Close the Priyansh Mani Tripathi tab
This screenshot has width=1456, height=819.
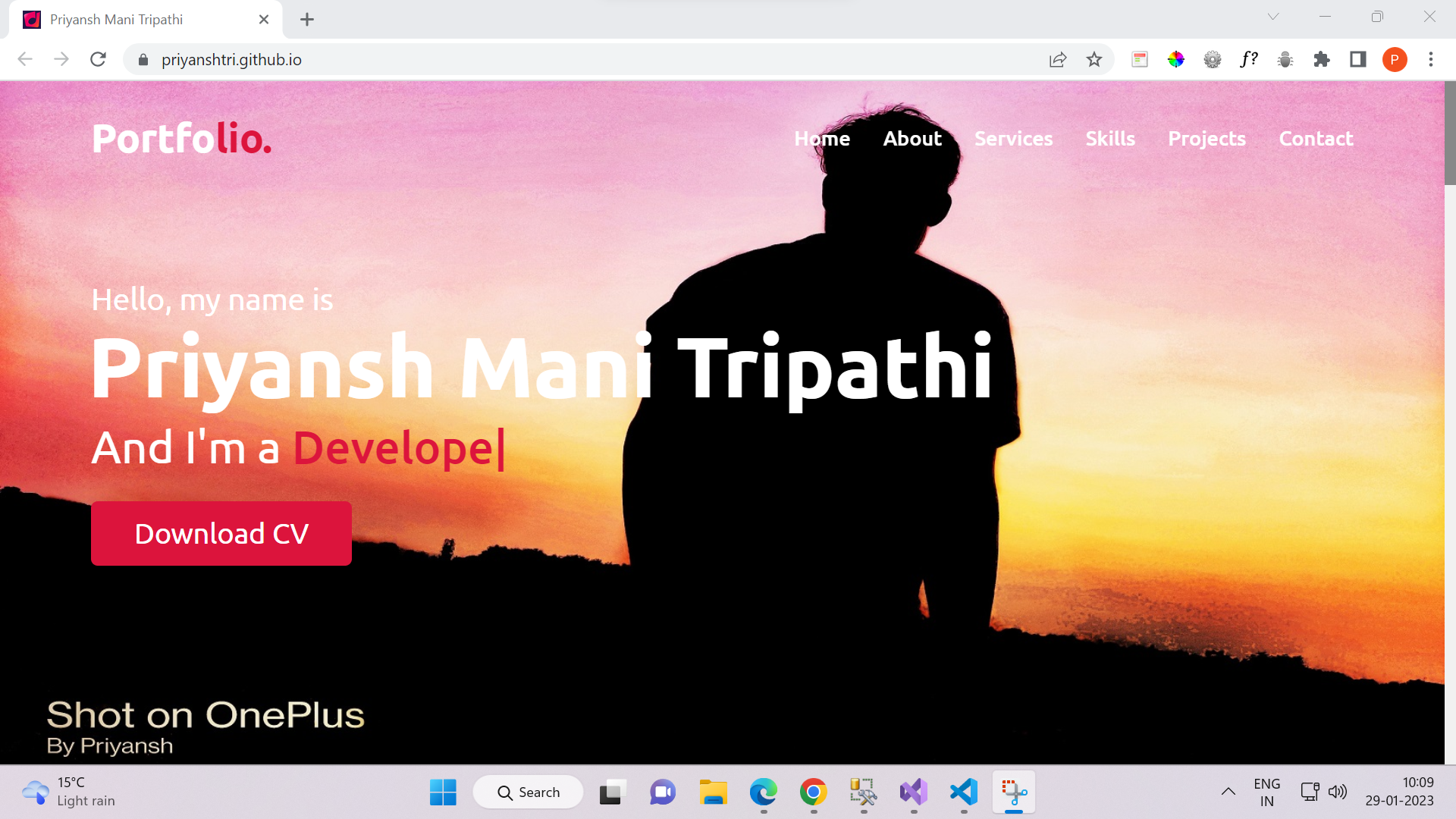tap(264, 20)
